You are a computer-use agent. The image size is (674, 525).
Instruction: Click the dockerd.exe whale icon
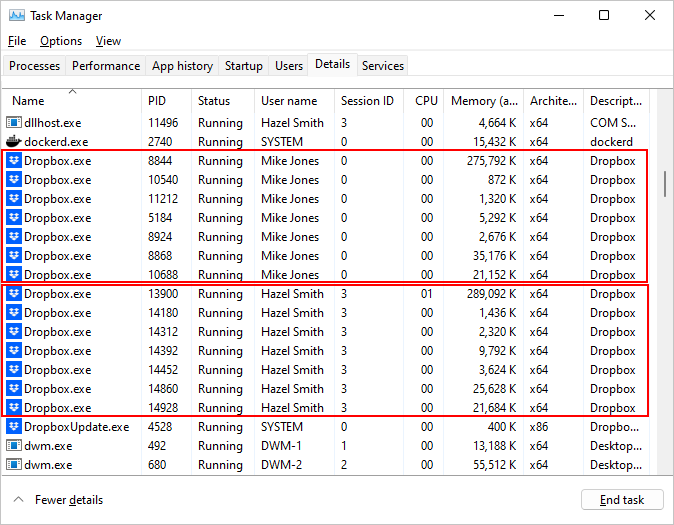point(14,141)
